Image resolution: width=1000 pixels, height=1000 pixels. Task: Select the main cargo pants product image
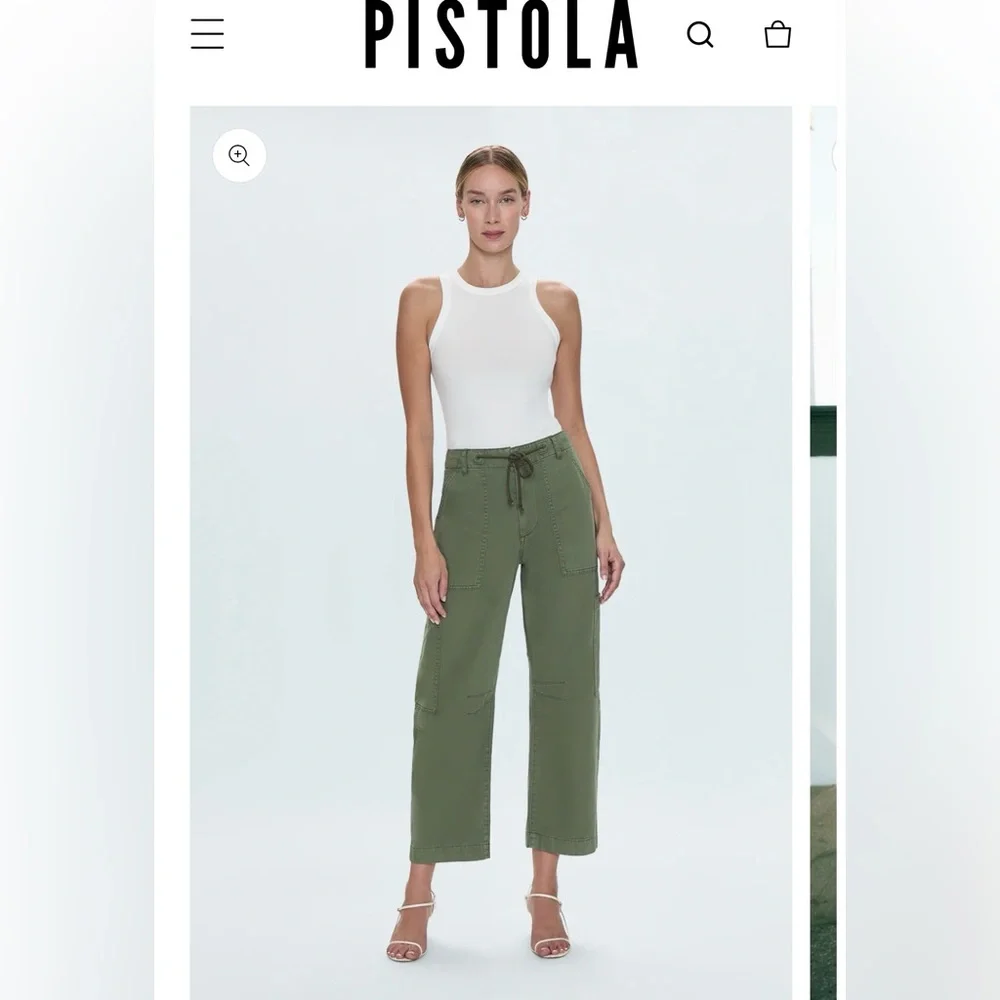coord(491,553)
